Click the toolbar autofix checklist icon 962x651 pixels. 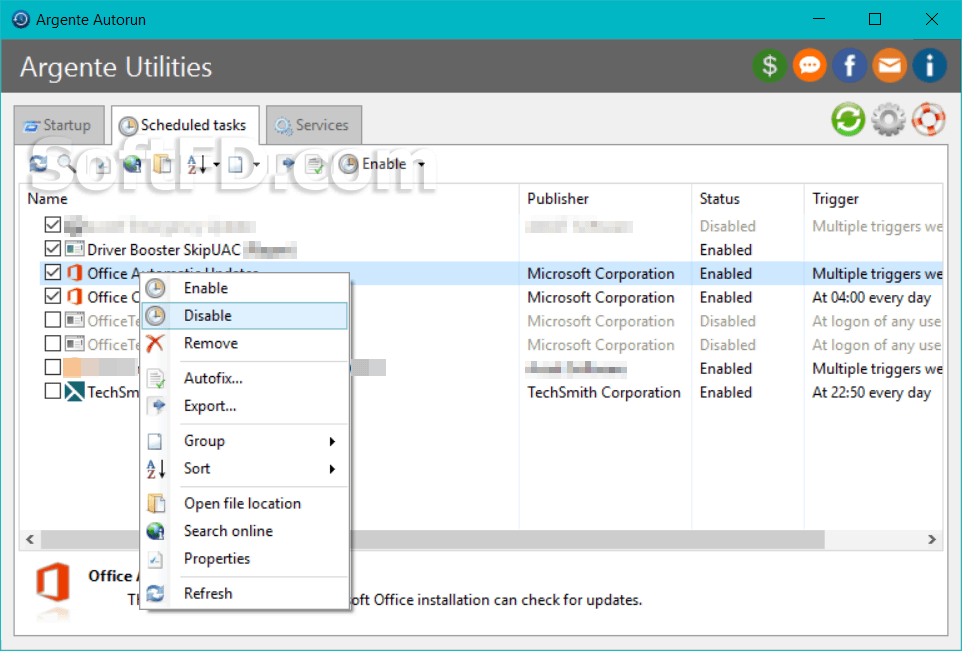tap(315, 164)
